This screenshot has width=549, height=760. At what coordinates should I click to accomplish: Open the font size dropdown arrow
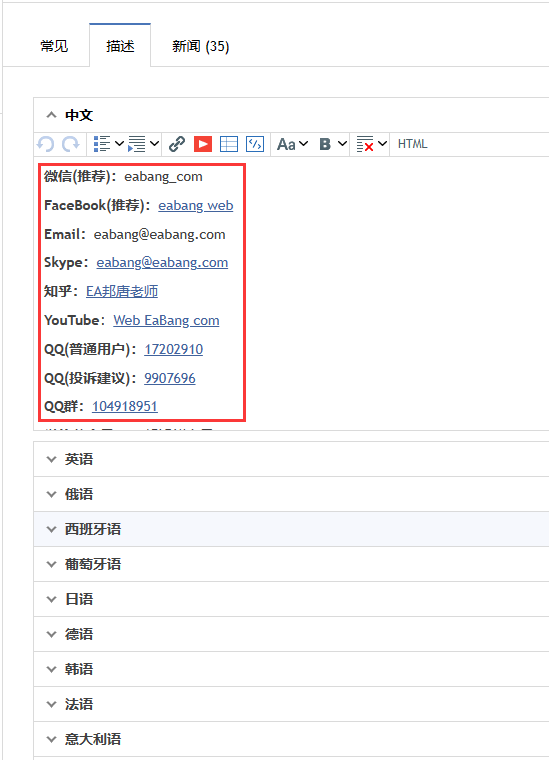click(303, 143)
